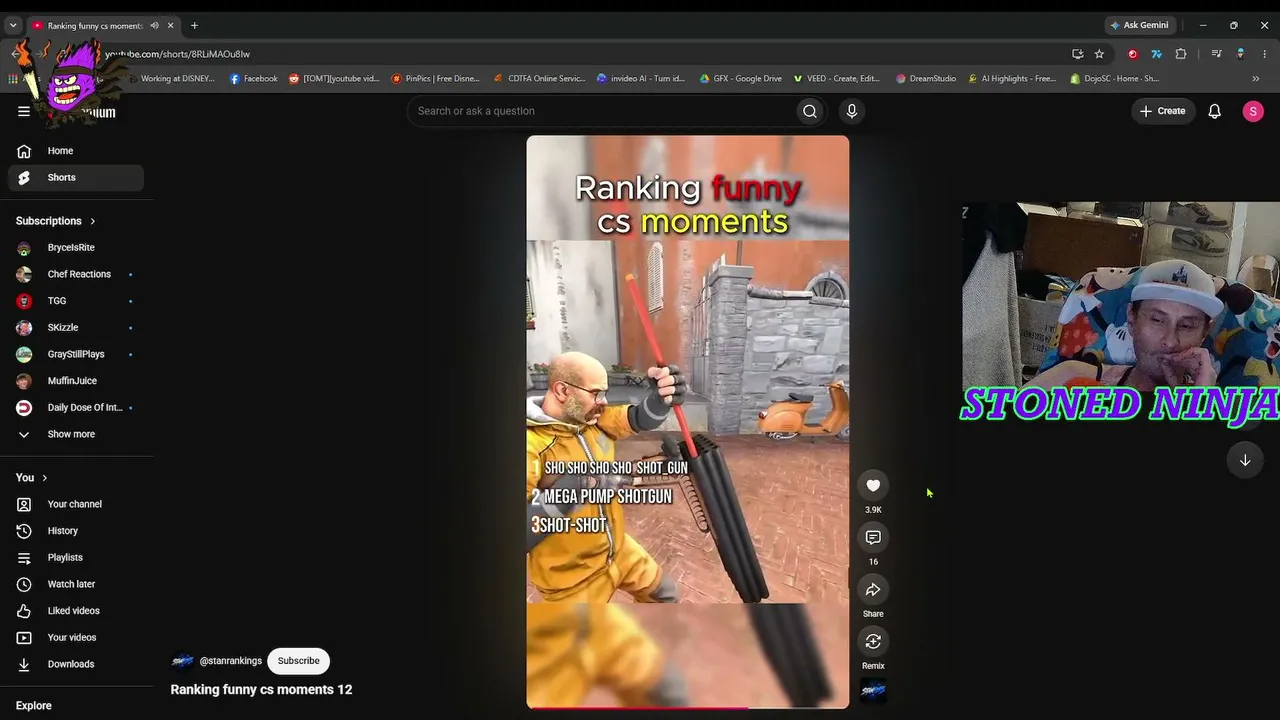Start voice search with the microphone
Screen dimensions: 1280x720
pos(851,111)
